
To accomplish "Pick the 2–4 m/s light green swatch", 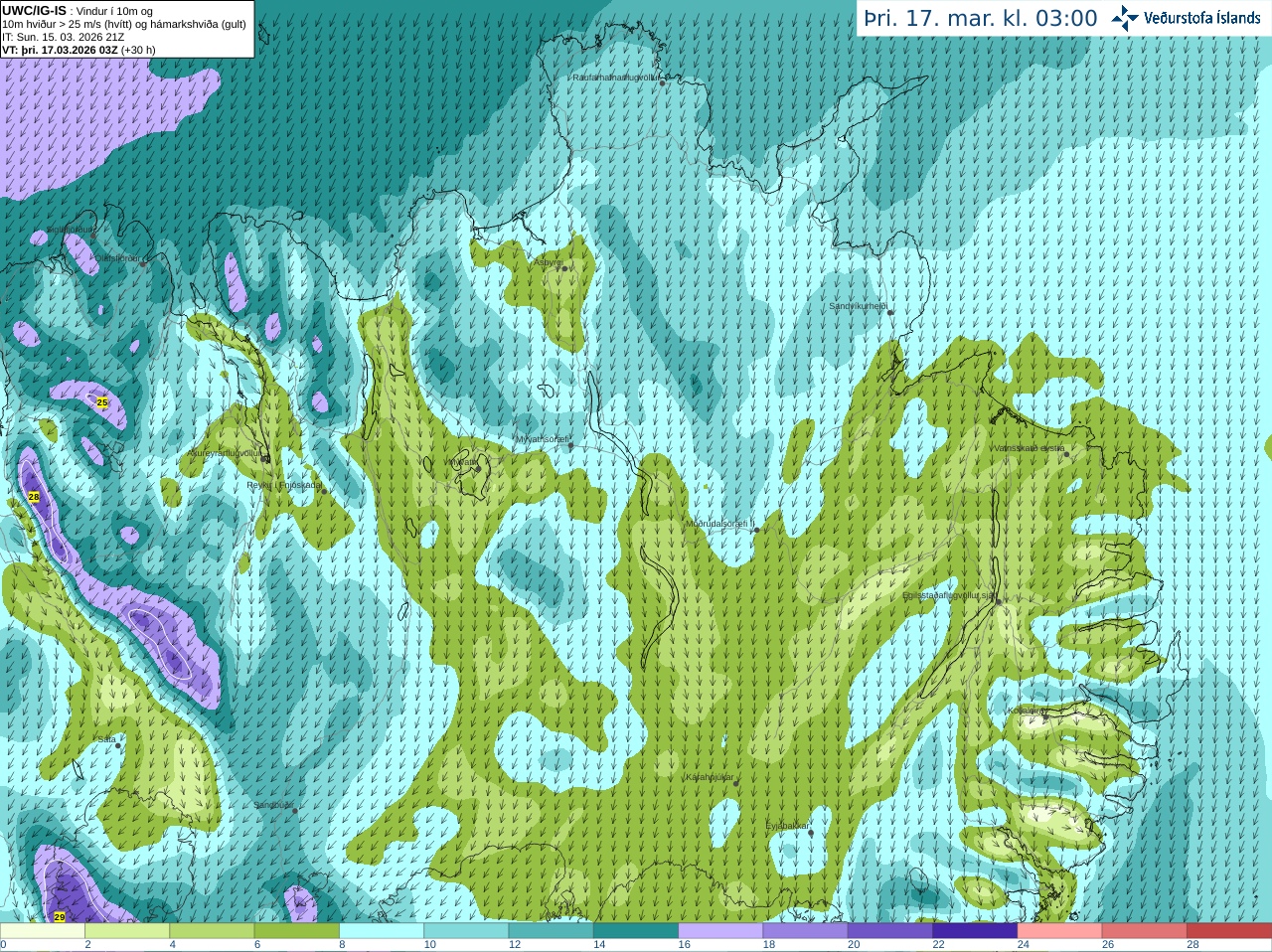I will tap(127, 931).
